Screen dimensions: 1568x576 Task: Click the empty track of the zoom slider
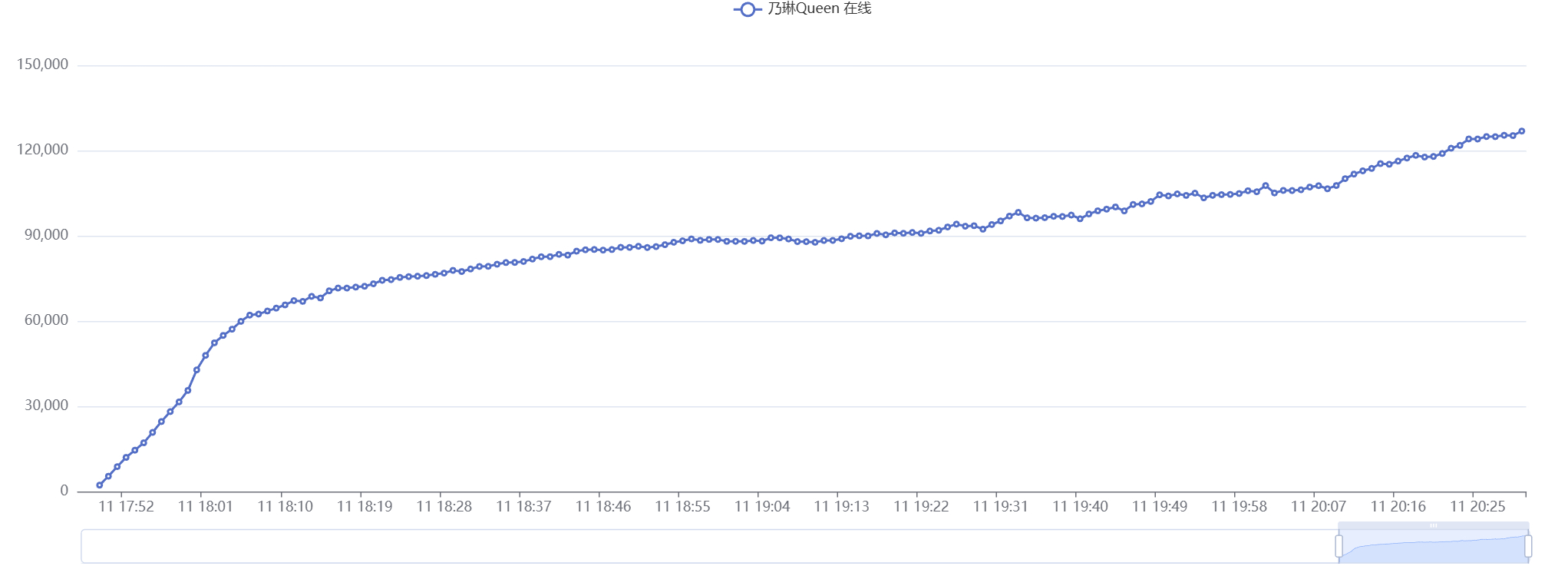pyautogui.click(x=691, y=546)
